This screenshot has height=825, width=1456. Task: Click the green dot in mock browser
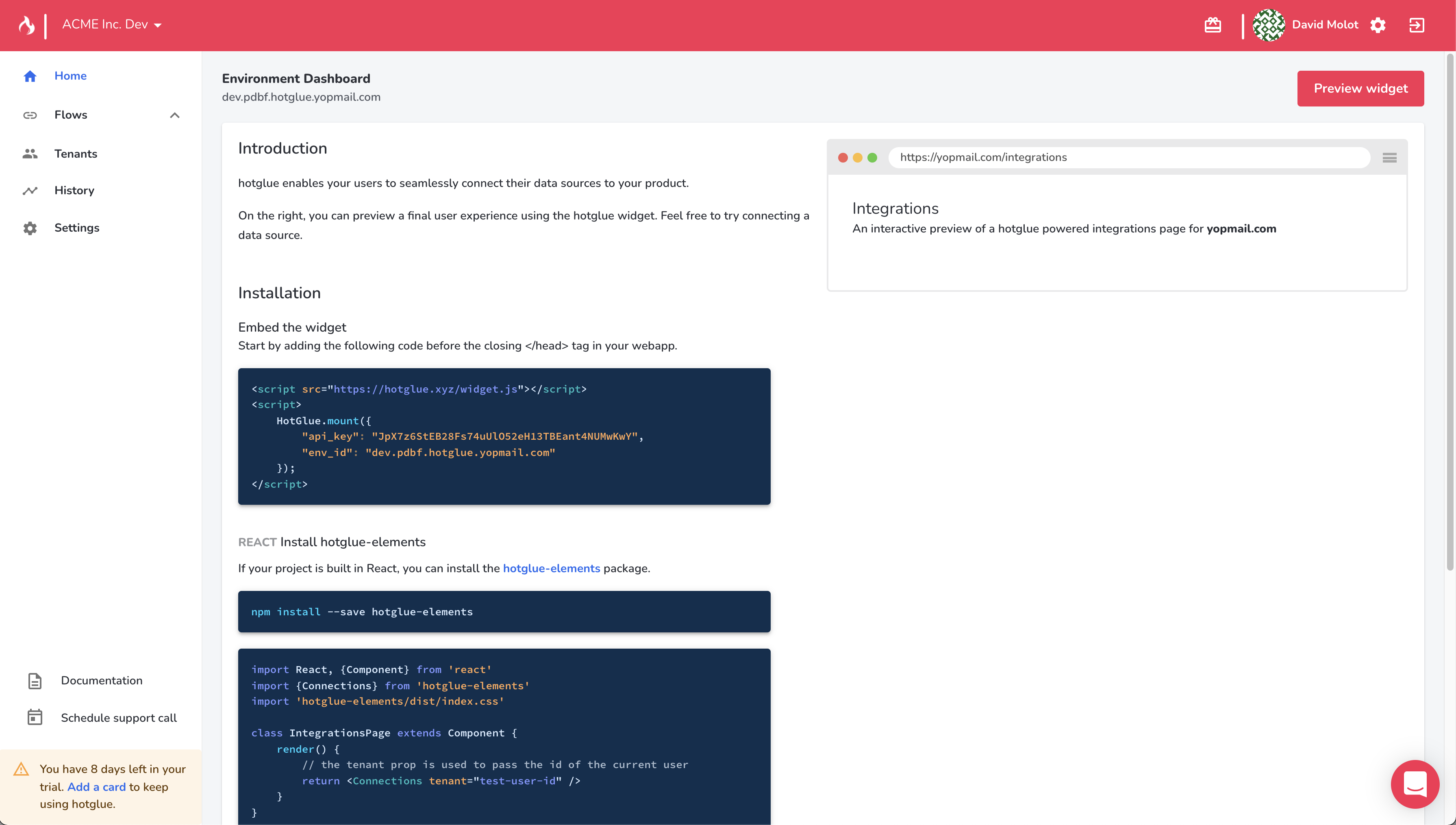(x=872, y=158)
